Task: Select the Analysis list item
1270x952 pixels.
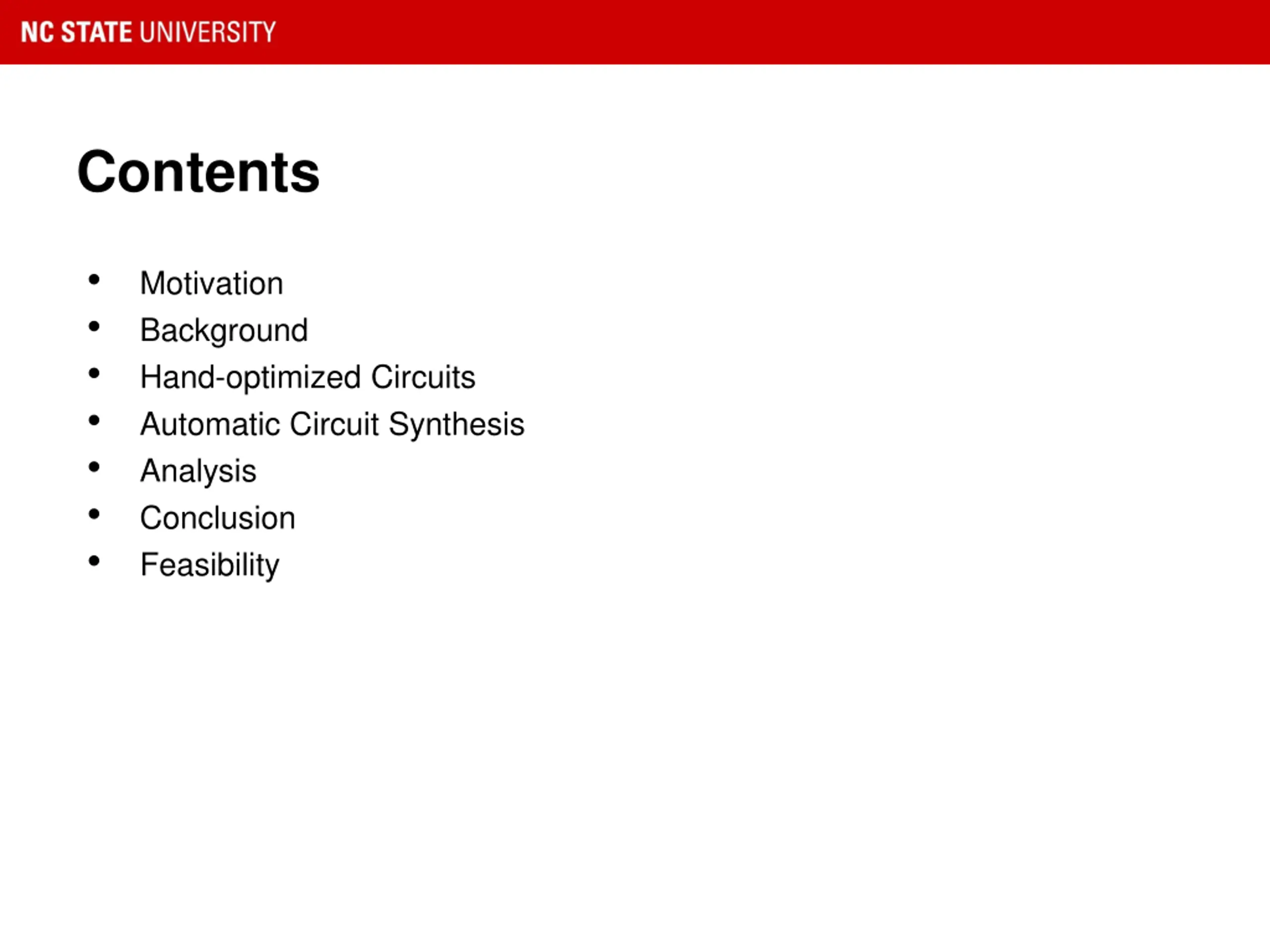Action: [198, 472]
